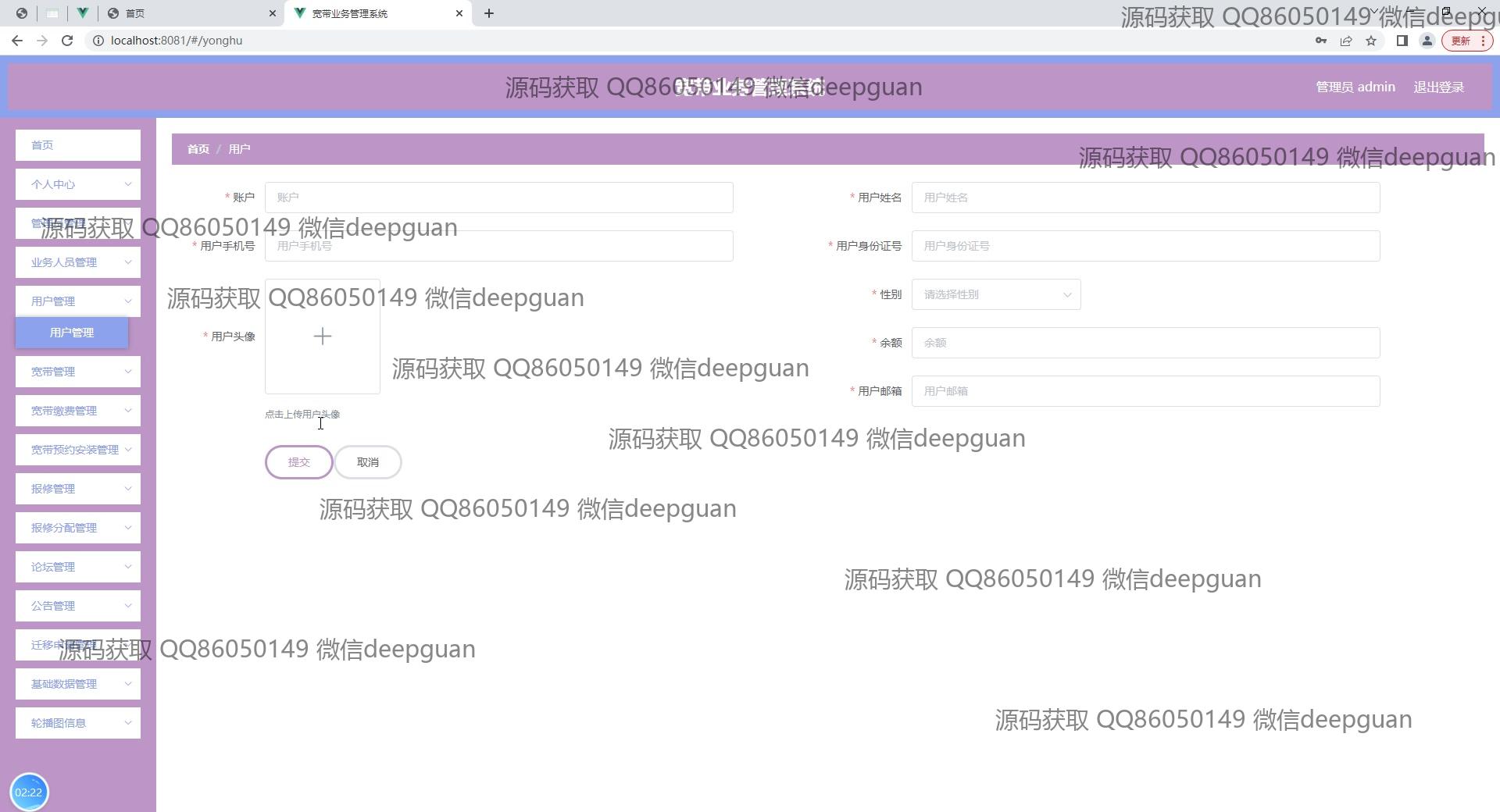Click 退出登录 to log out
The image size is (1500, 812).
1438,87
